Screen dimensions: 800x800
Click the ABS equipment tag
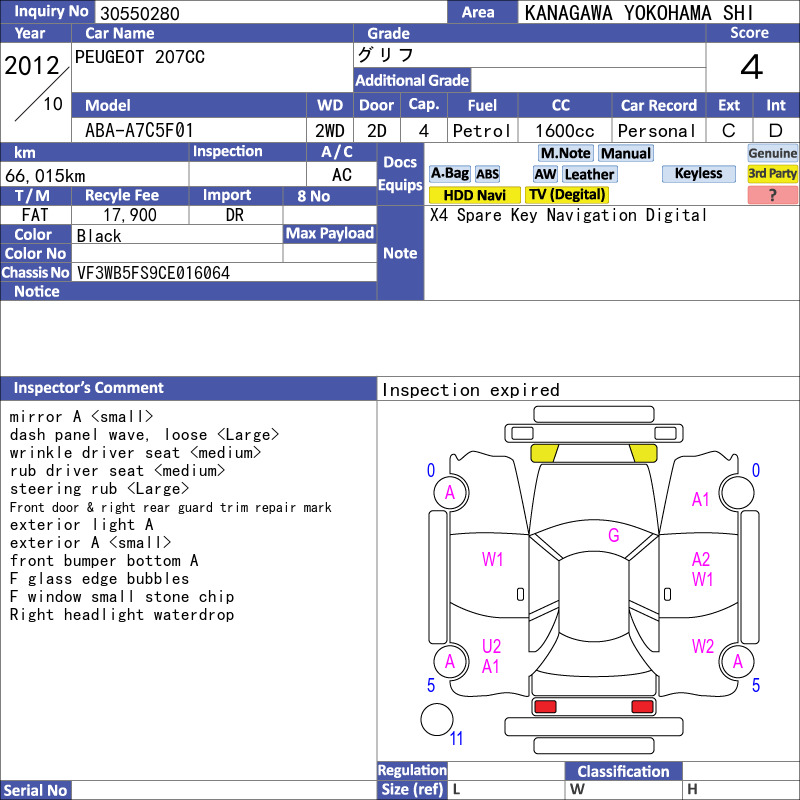pyautogui.click(x=487, y=174)
